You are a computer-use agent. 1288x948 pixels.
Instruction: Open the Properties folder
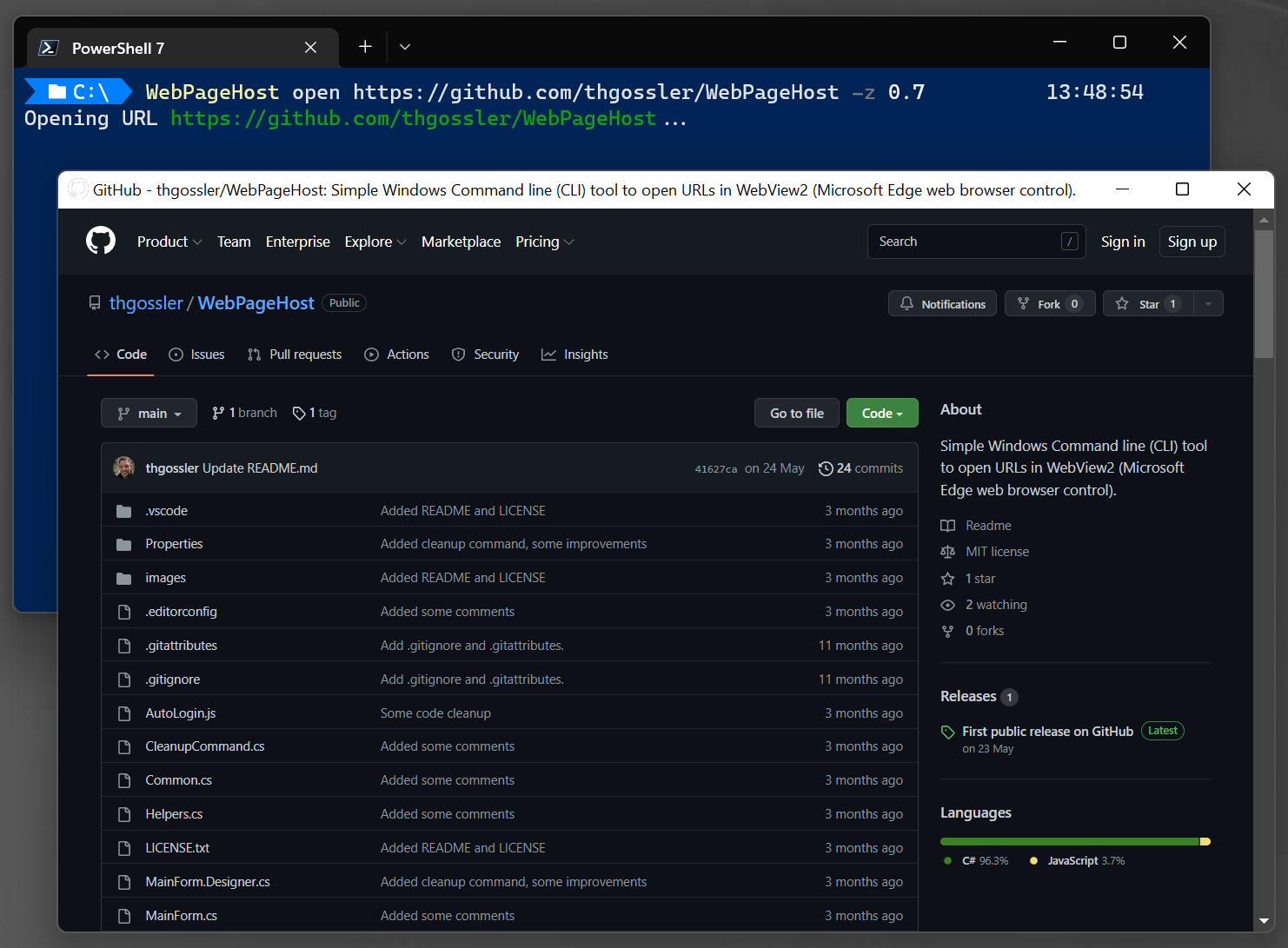(174, 544)
